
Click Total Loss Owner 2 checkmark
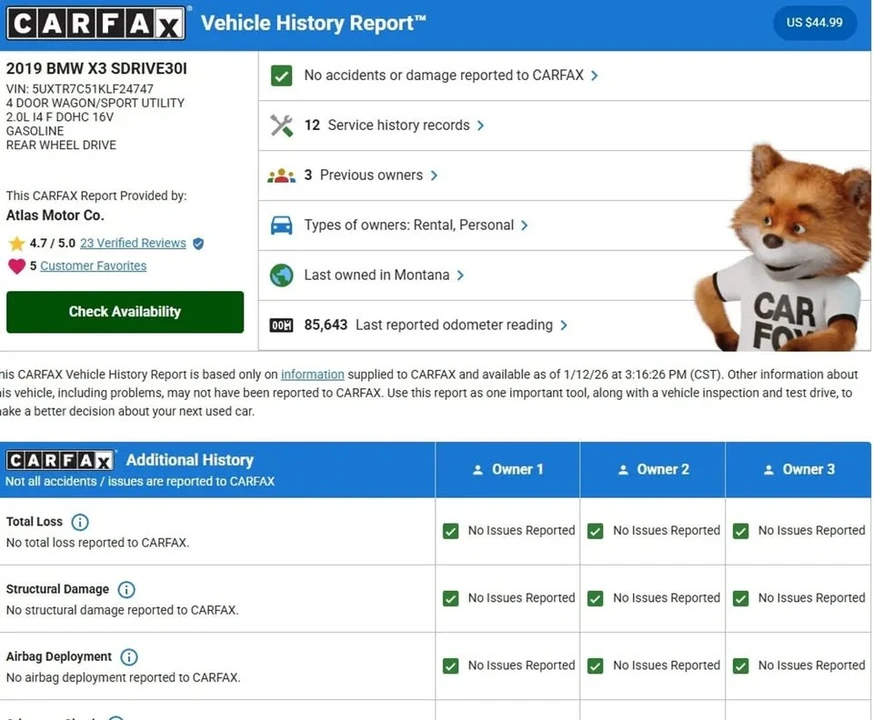tap(595, 531)
